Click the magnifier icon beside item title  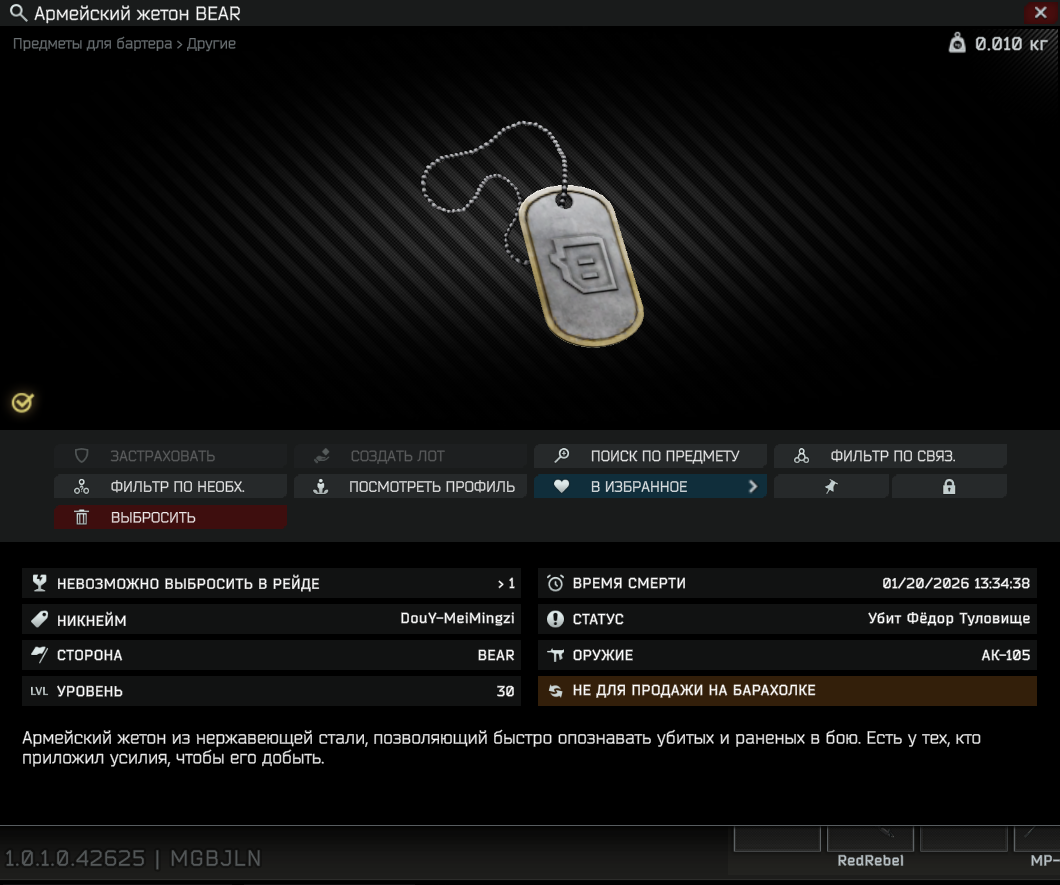point(18,13)
